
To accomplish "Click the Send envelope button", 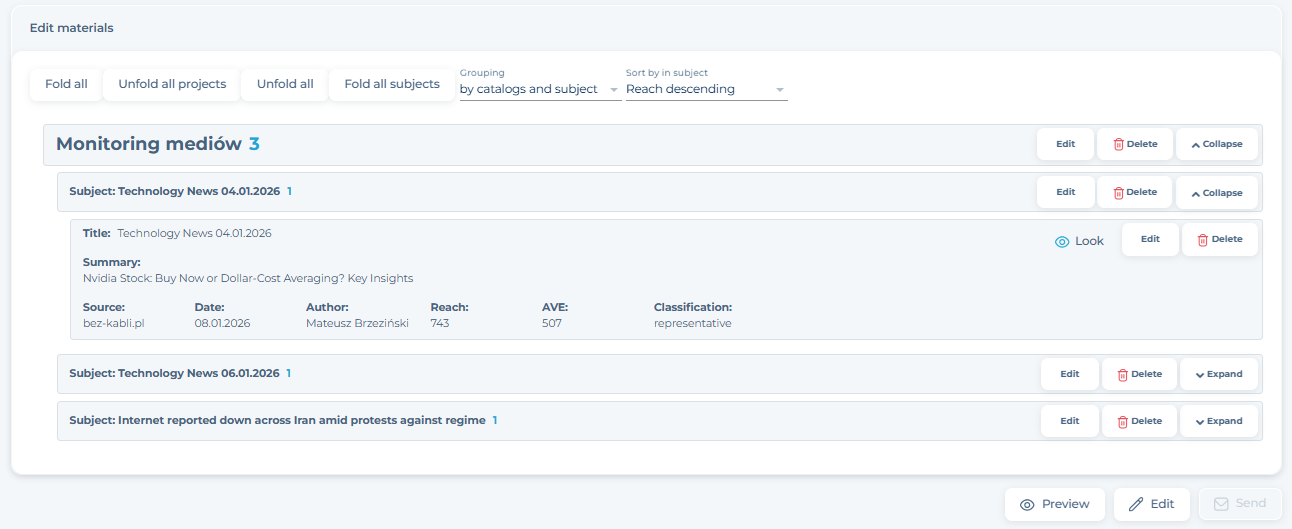I will [1240, 504].
